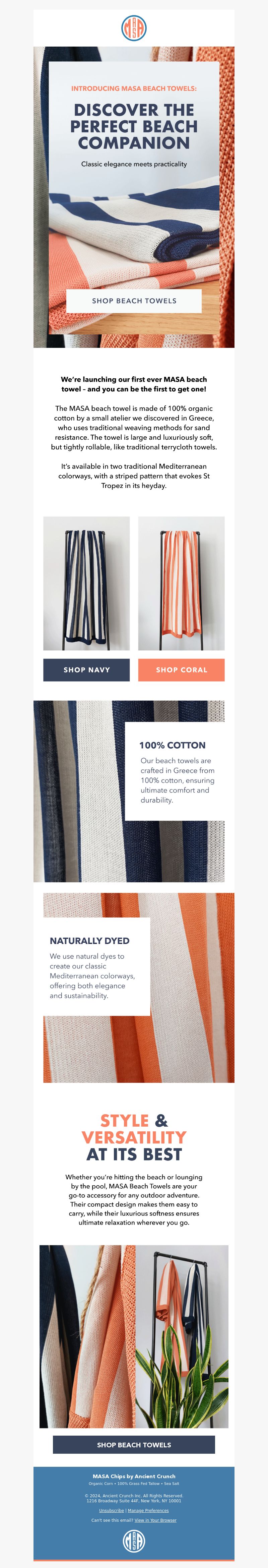The width and height of the screenshot is (268, 1568).
Task: Click the white MASA logo in the footer
Action: tap(134, 1541)
